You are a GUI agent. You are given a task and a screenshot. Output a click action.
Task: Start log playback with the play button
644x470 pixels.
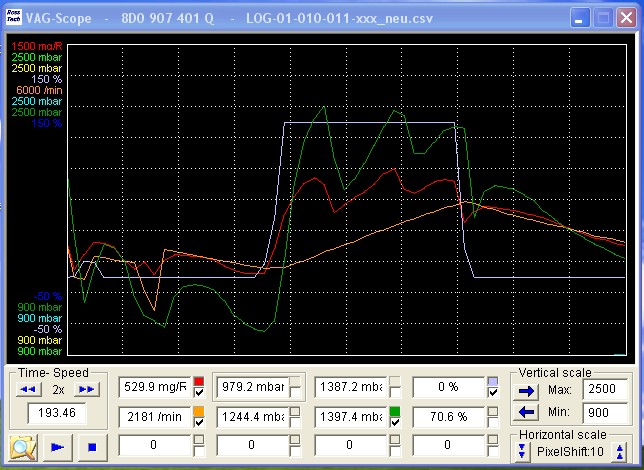pyautogui.click(x=58, y=447)
